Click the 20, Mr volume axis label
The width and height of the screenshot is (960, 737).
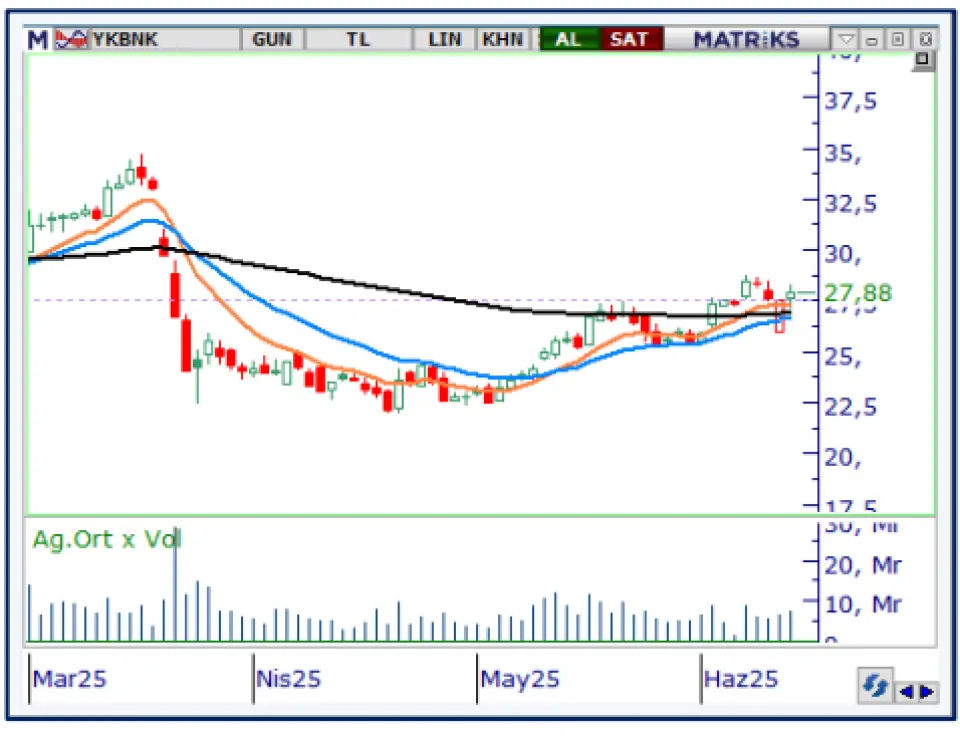[x=863, y=566]
